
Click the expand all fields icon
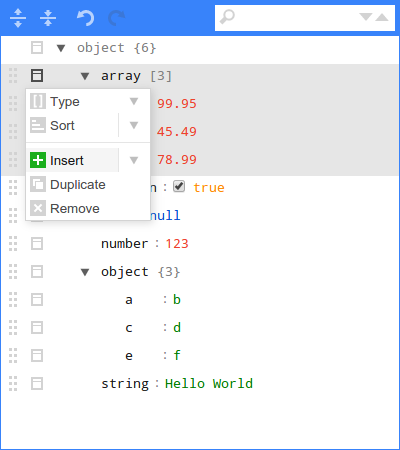pyautogui.click(x=18, y=18)
